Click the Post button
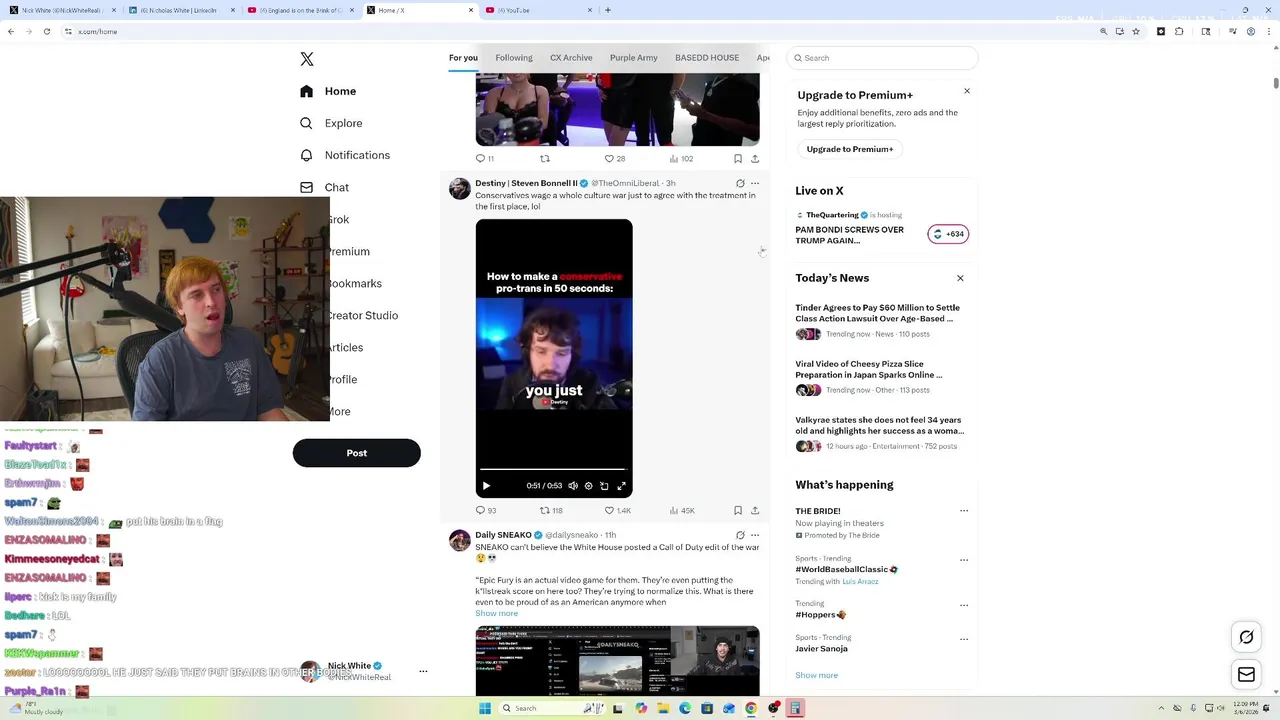1280x720 pixels. pyautogui.click(x=357, y=453)
